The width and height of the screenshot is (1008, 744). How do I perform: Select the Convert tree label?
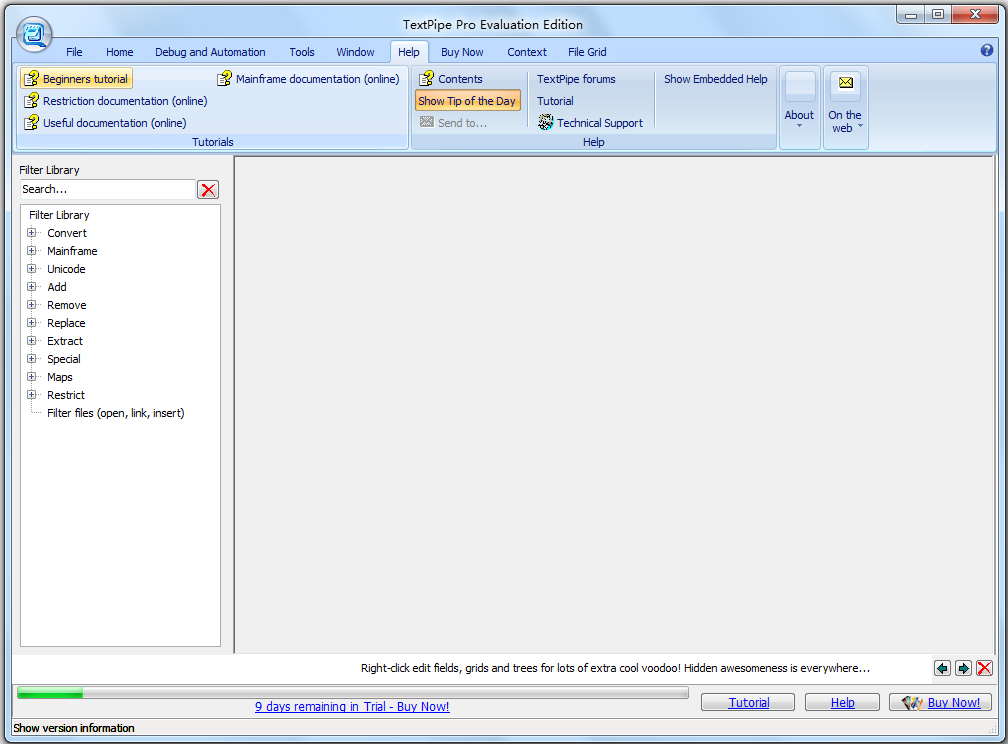click(x=67, y=233)
